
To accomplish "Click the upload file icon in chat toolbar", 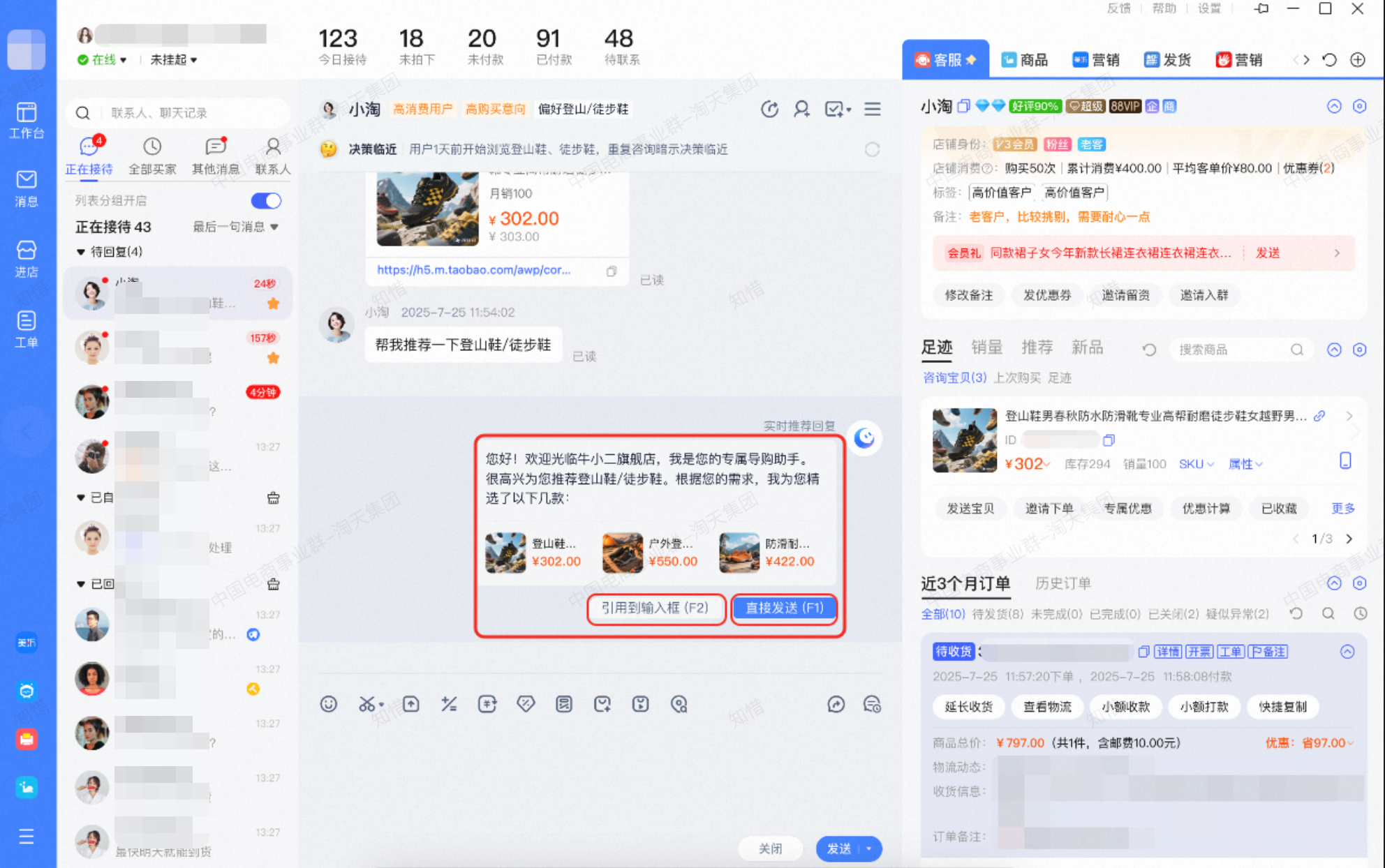I will tap(411, 704).
